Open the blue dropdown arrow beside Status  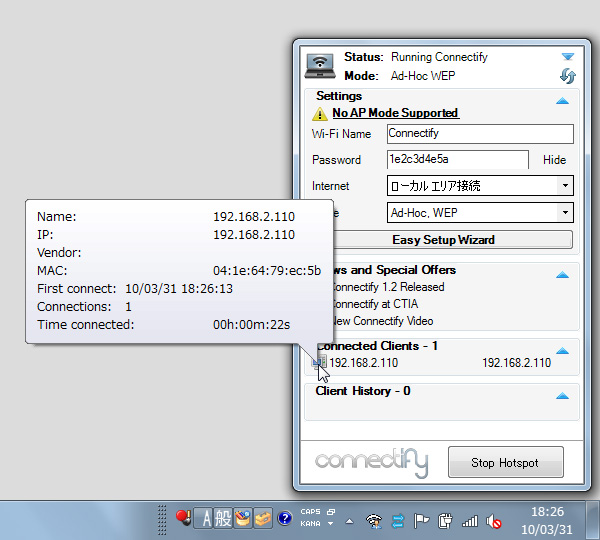(568, 57)
